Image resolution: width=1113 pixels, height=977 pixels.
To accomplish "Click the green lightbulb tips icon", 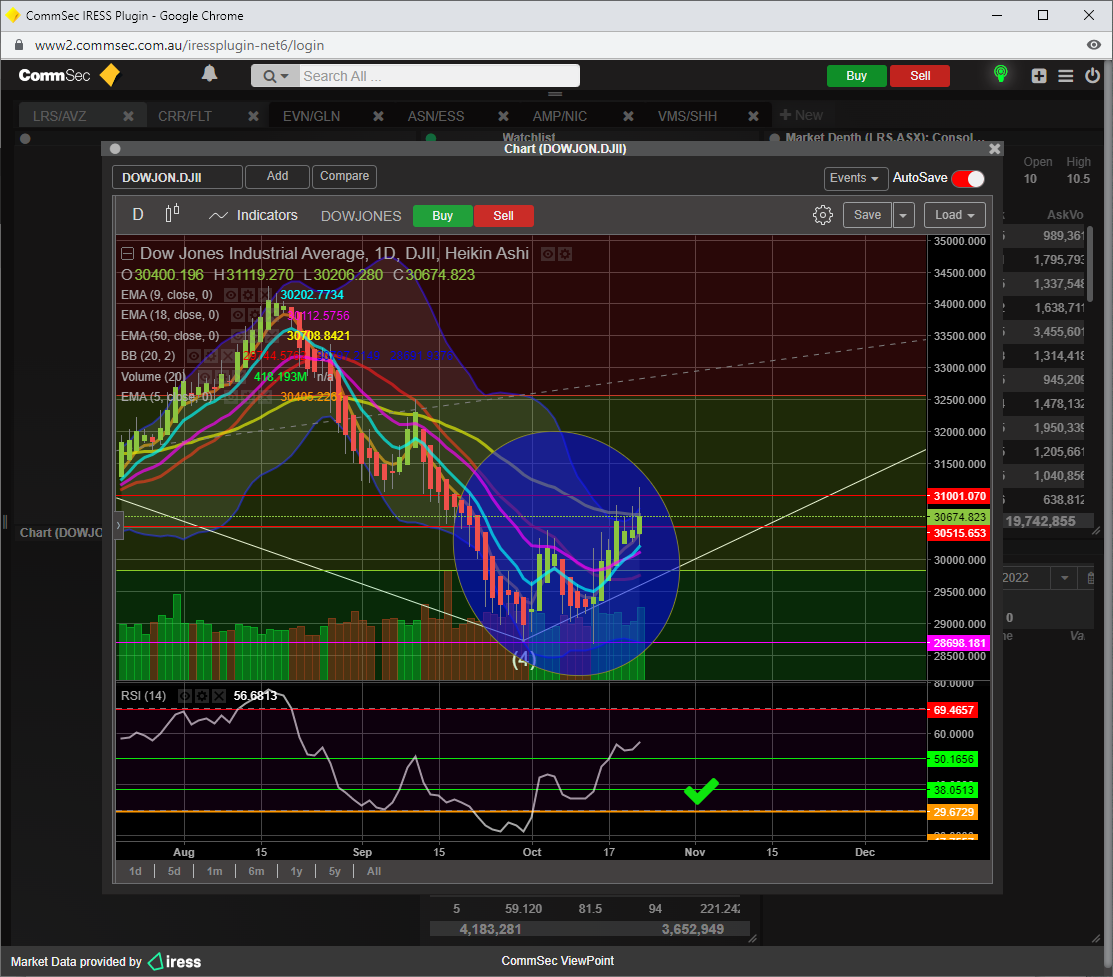I will 999,75.
